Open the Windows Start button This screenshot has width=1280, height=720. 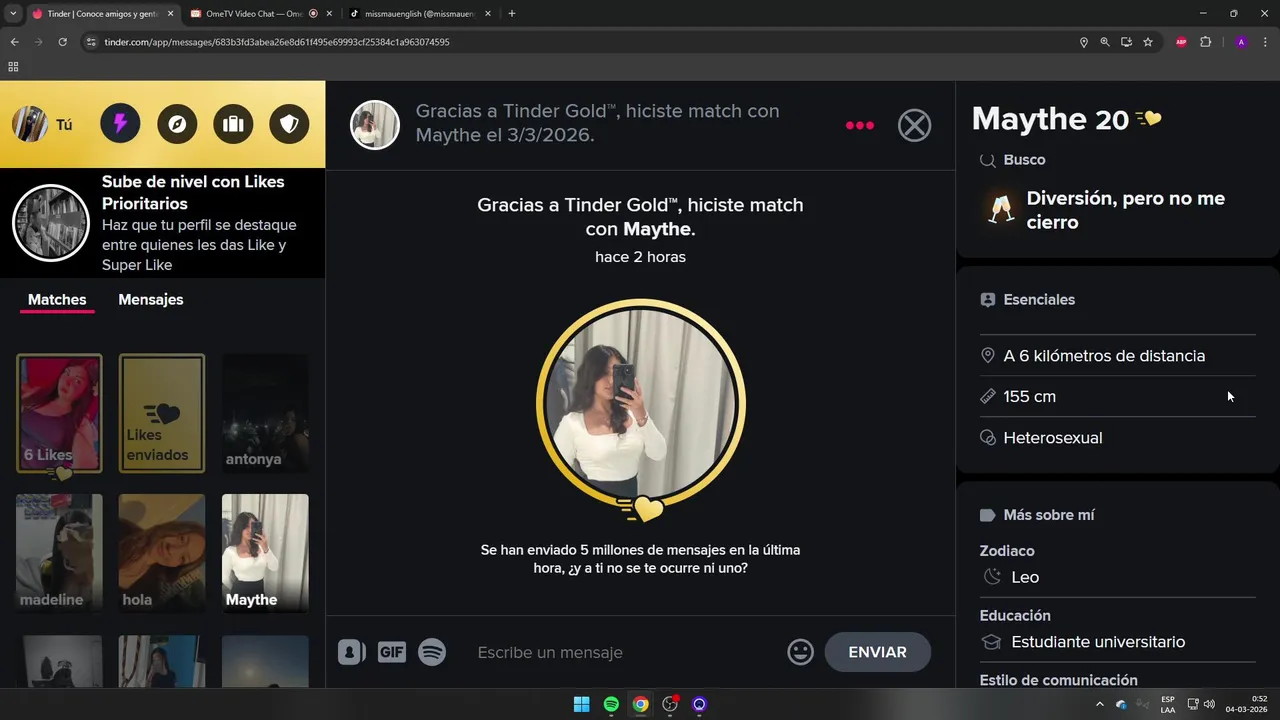coord(581,704)
